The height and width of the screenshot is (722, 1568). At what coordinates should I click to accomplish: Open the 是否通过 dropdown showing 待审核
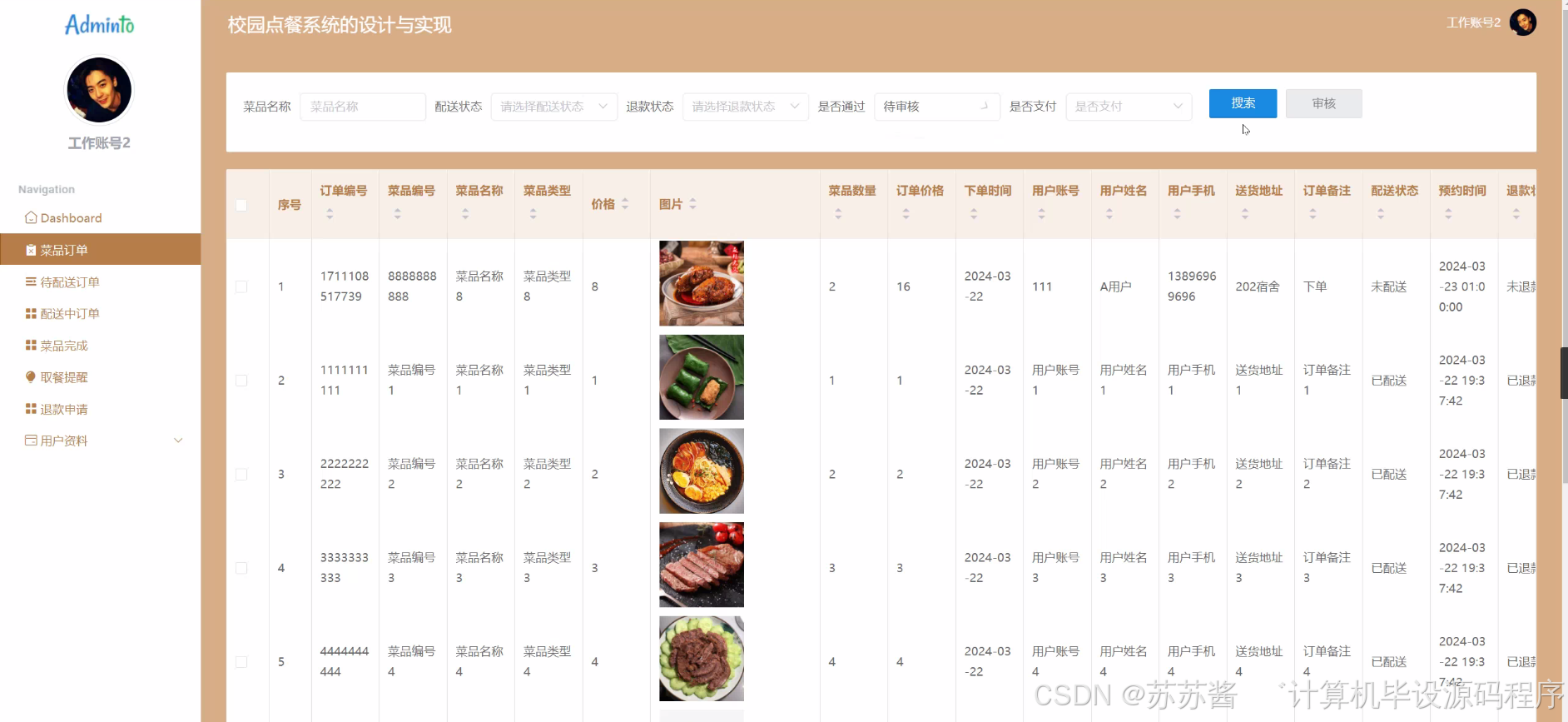[x=937, y=107]
